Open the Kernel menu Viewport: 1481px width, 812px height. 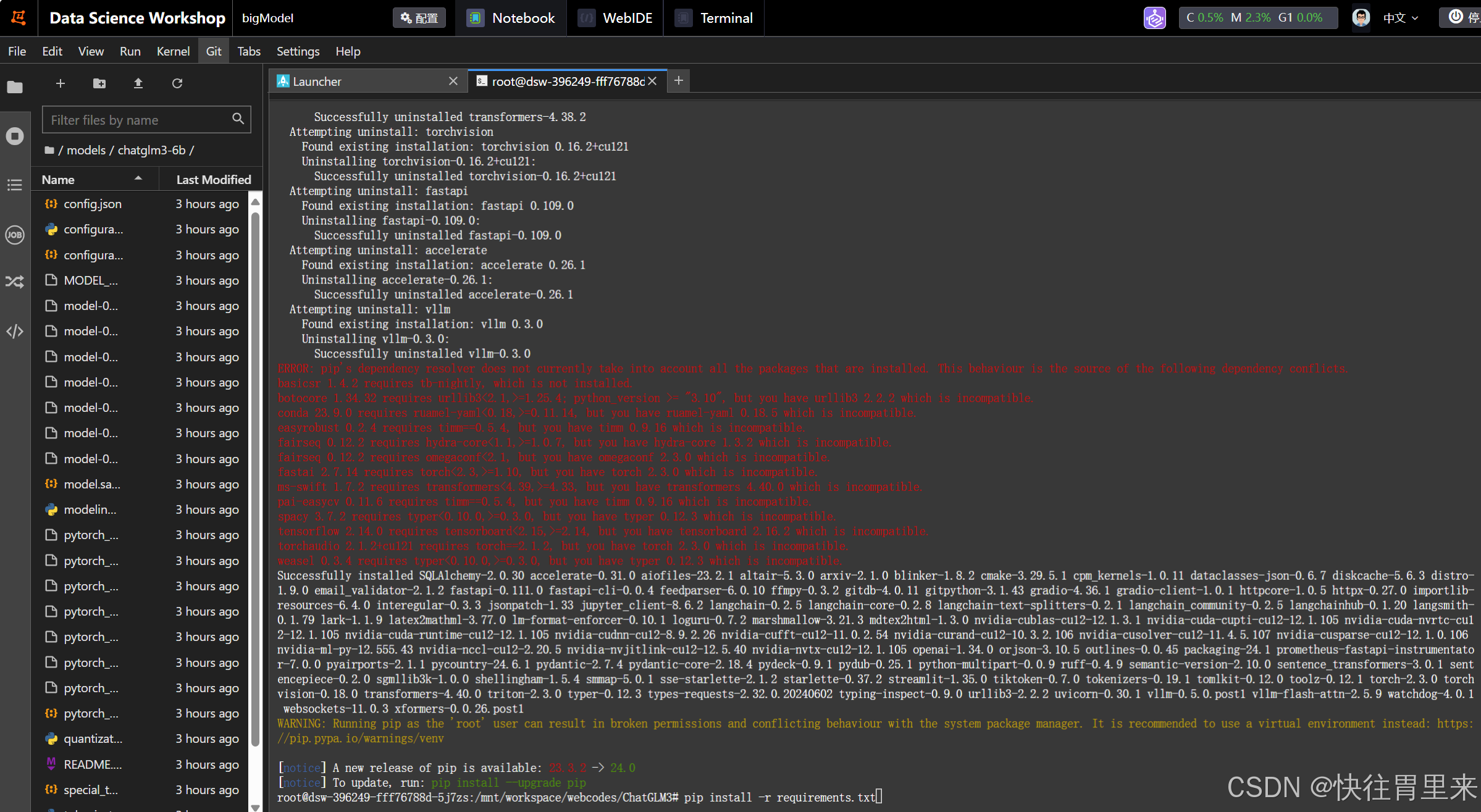(x=173, y=51)
